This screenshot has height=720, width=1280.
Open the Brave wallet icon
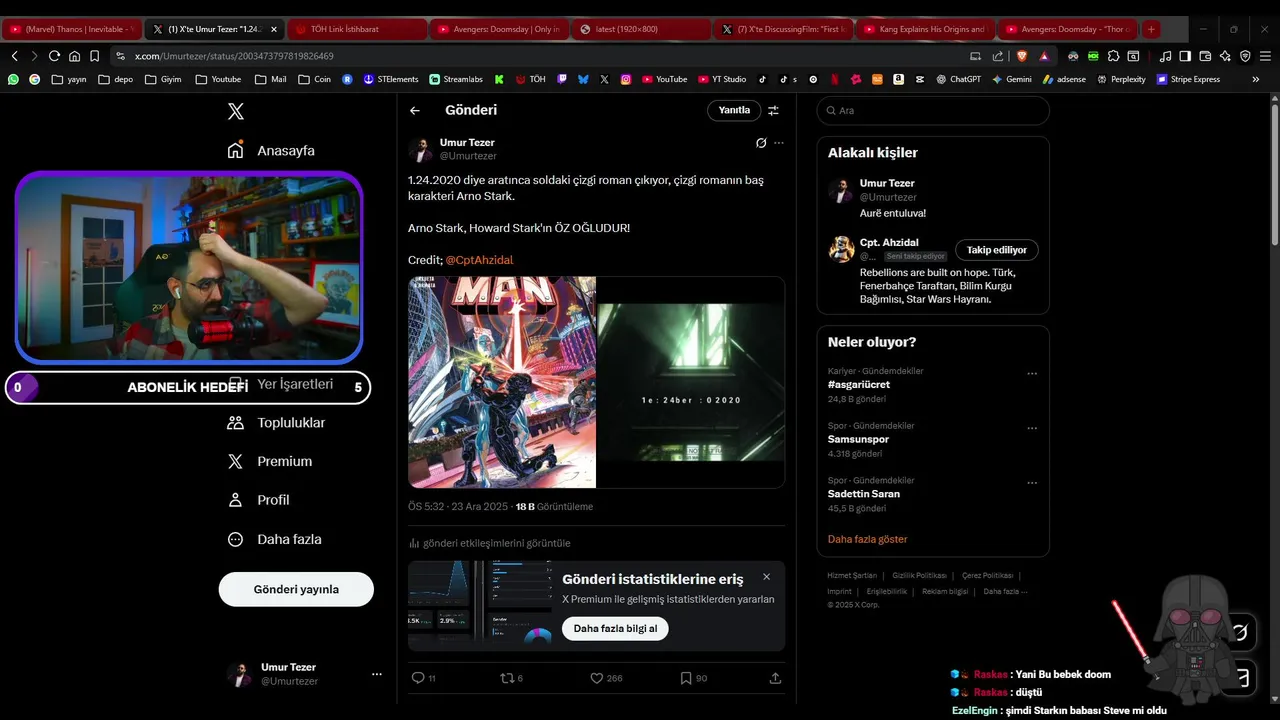pyautogui.click(x=1205, y=56)
